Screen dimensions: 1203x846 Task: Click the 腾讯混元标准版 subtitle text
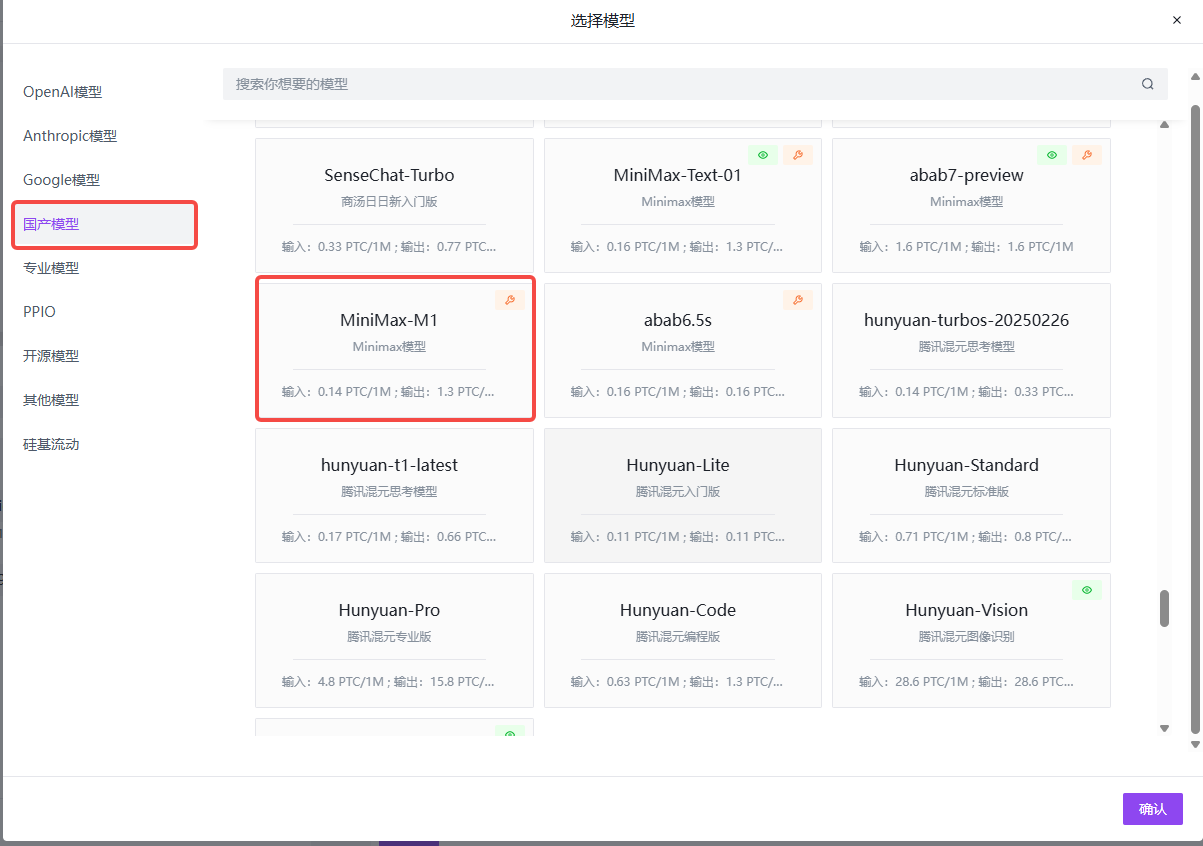click(x=966, y=491)
